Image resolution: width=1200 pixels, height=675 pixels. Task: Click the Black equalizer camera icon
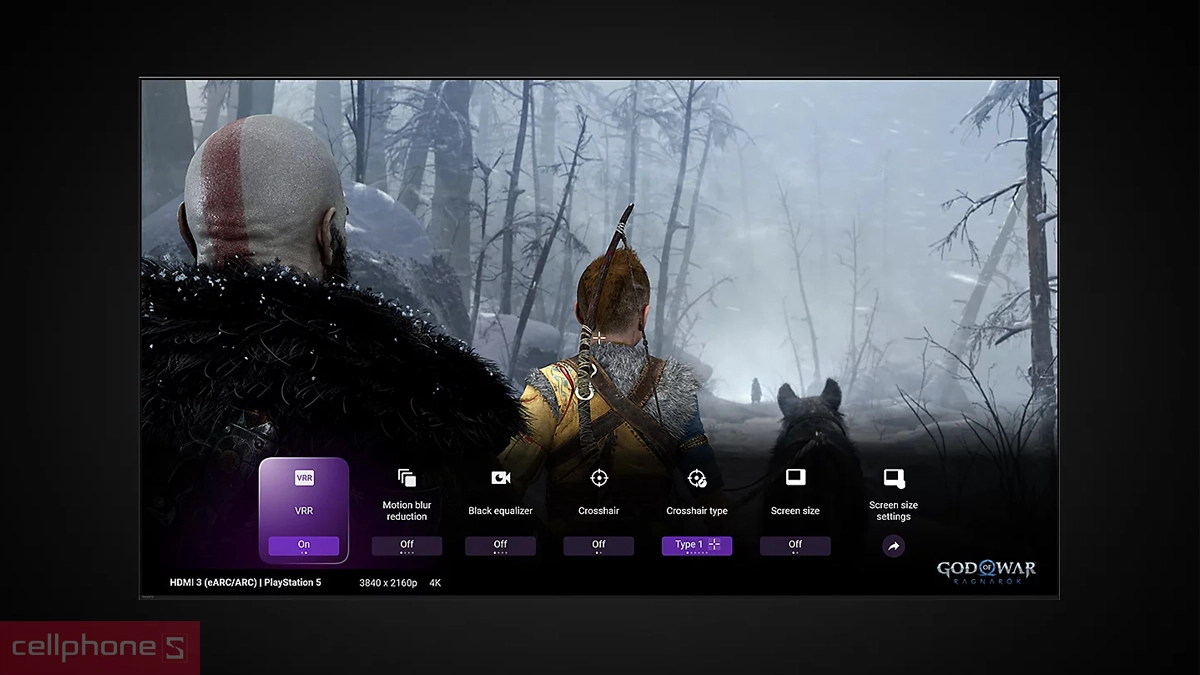(501, 478)
